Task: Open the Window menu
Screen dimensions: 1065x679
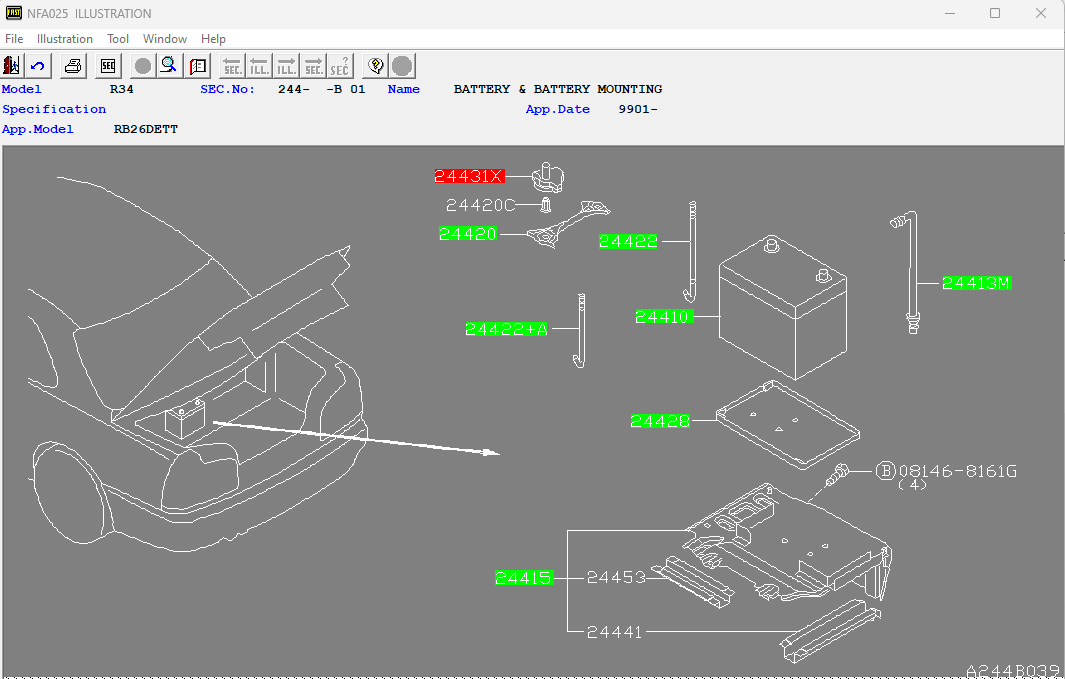Action: pyautogui.click(x=165, y=39)
